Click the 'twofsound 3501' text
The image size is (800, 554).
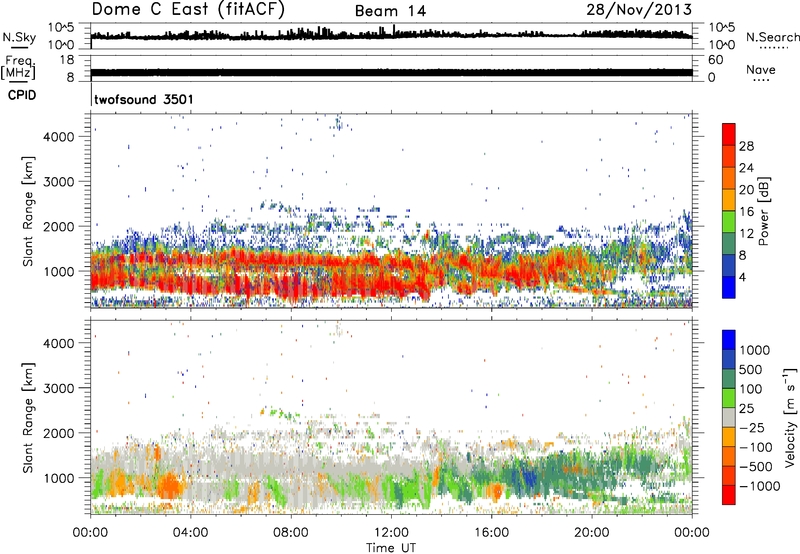pos(144,99)
